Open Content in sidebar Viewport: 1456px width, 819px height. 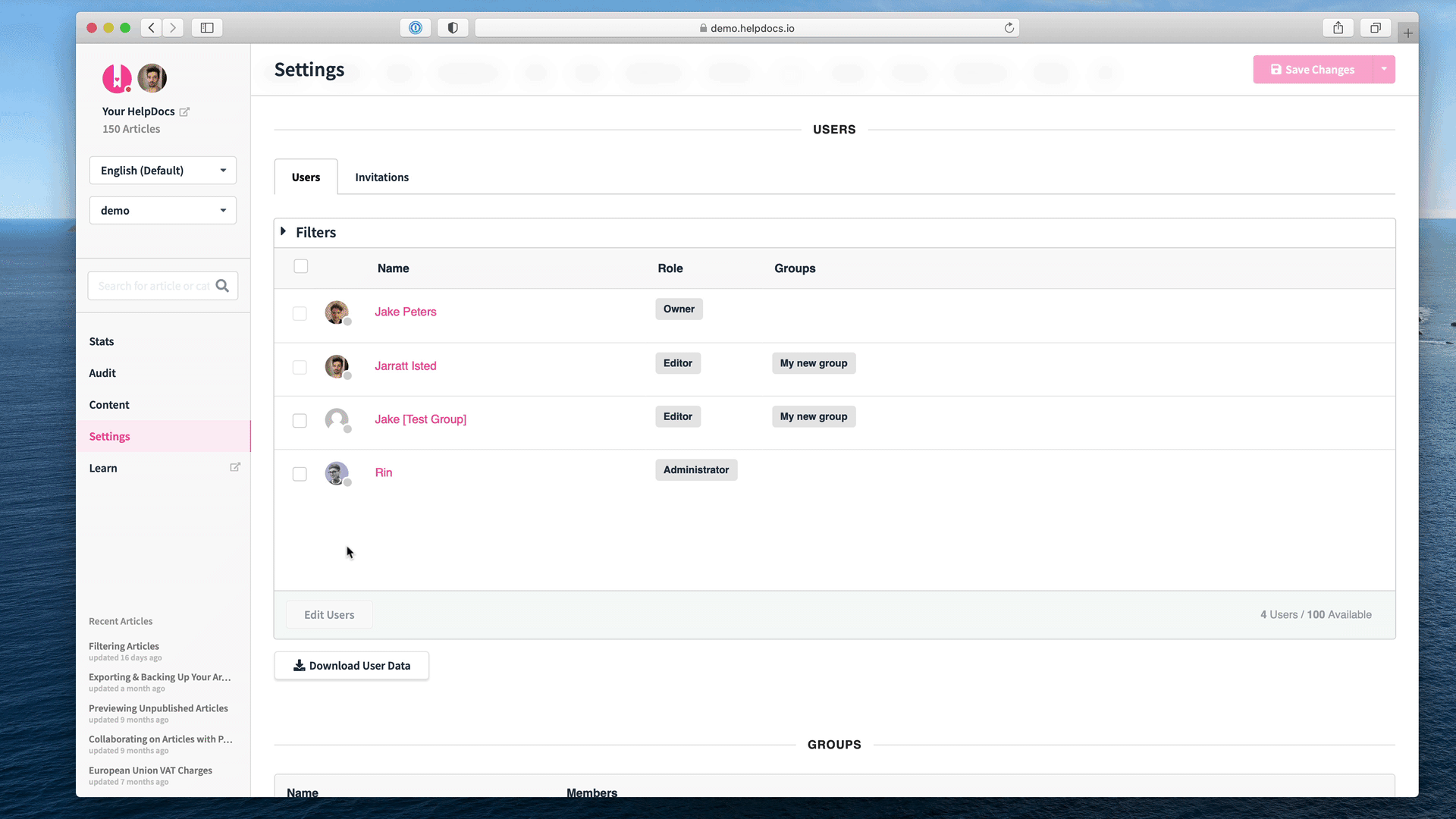coord(109,405)
